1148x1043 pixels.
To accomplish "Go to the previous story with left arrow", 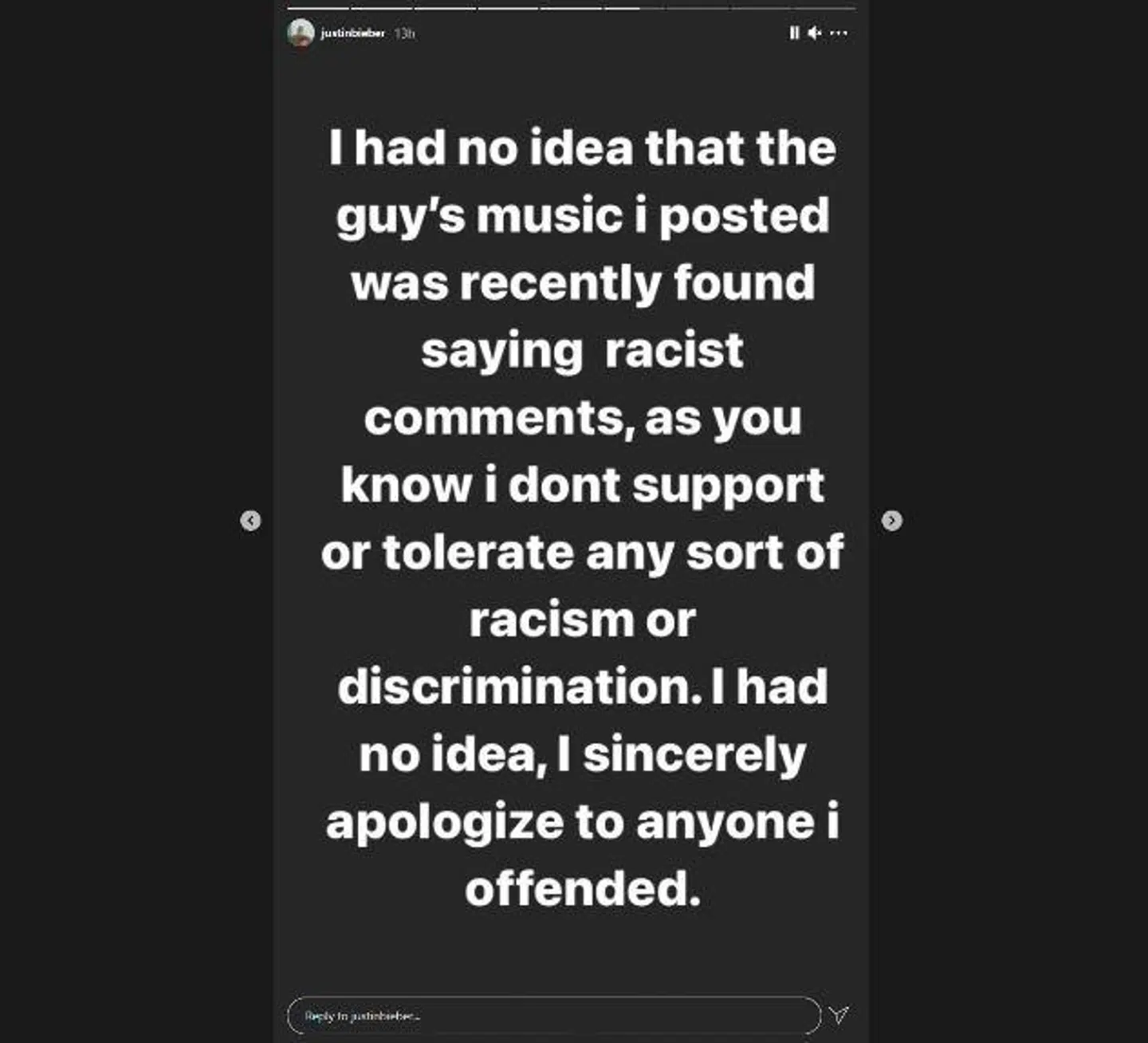I will click(x=250, y=521).
